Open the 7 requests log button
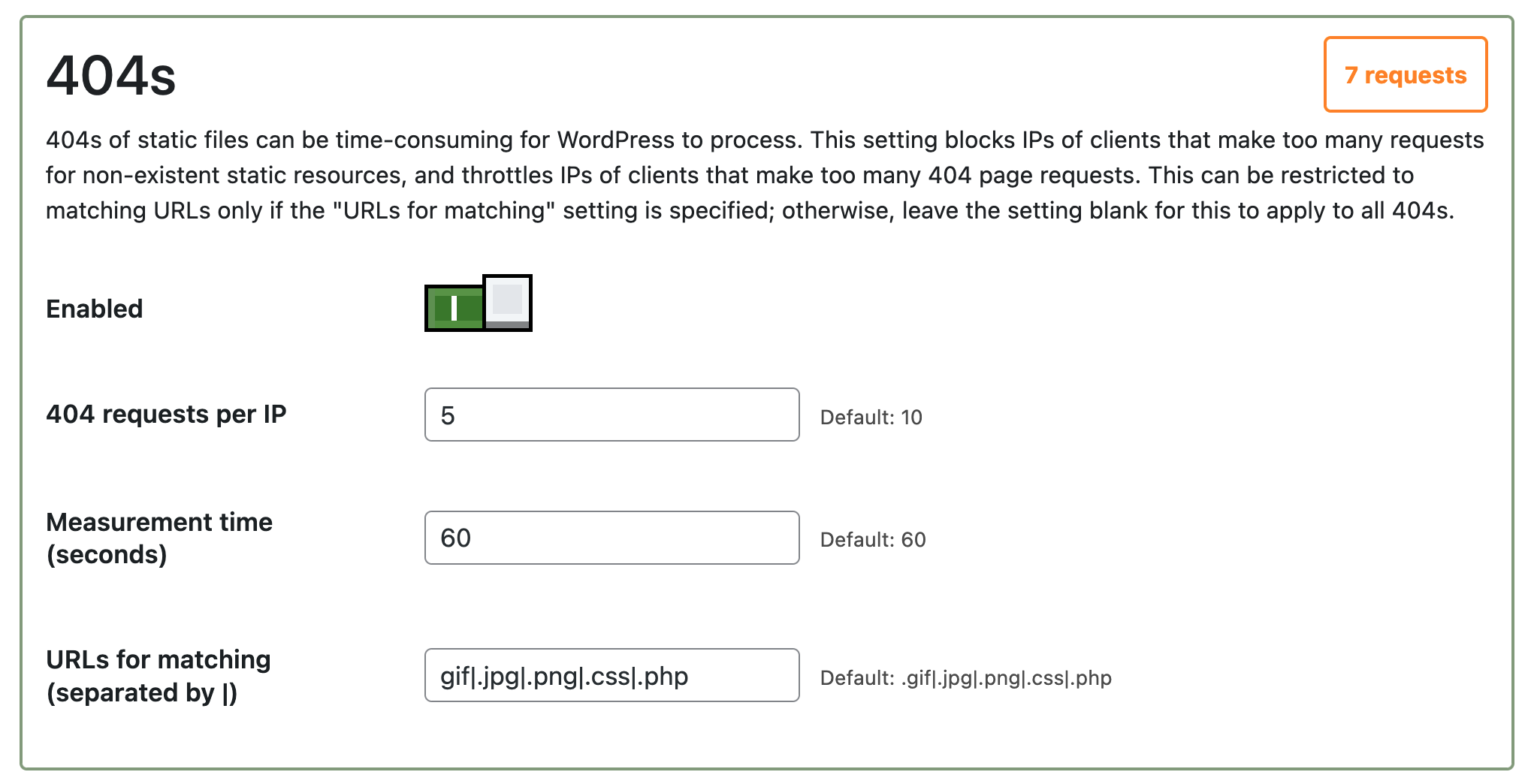Image resolution: width=1534 pixels, height=784 pixels. (1405, 75)
